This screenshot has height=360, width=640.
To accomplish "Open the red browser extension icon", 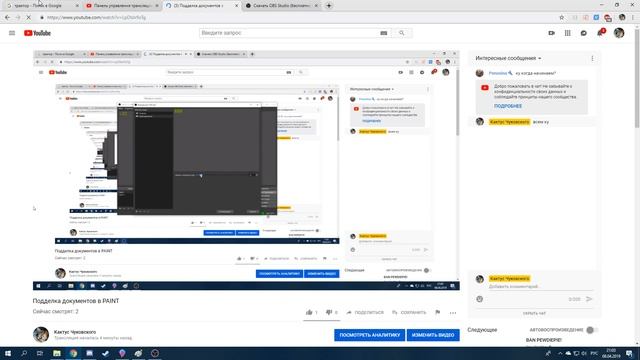I will (608, 18).
